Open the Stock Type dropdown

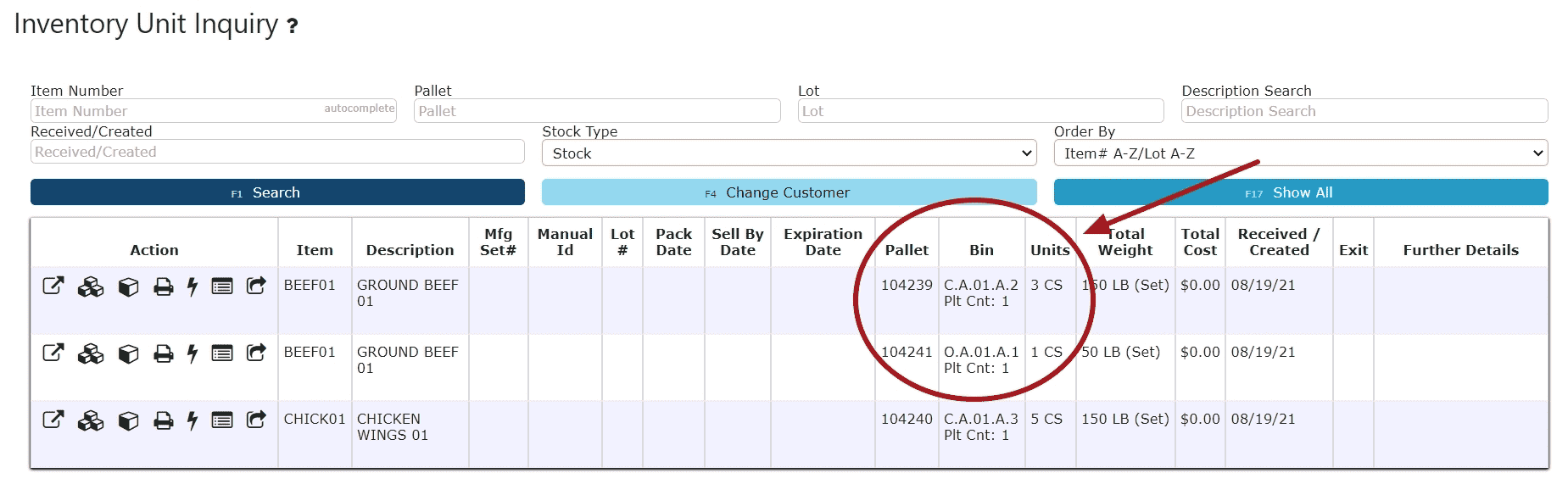(790, 153)
